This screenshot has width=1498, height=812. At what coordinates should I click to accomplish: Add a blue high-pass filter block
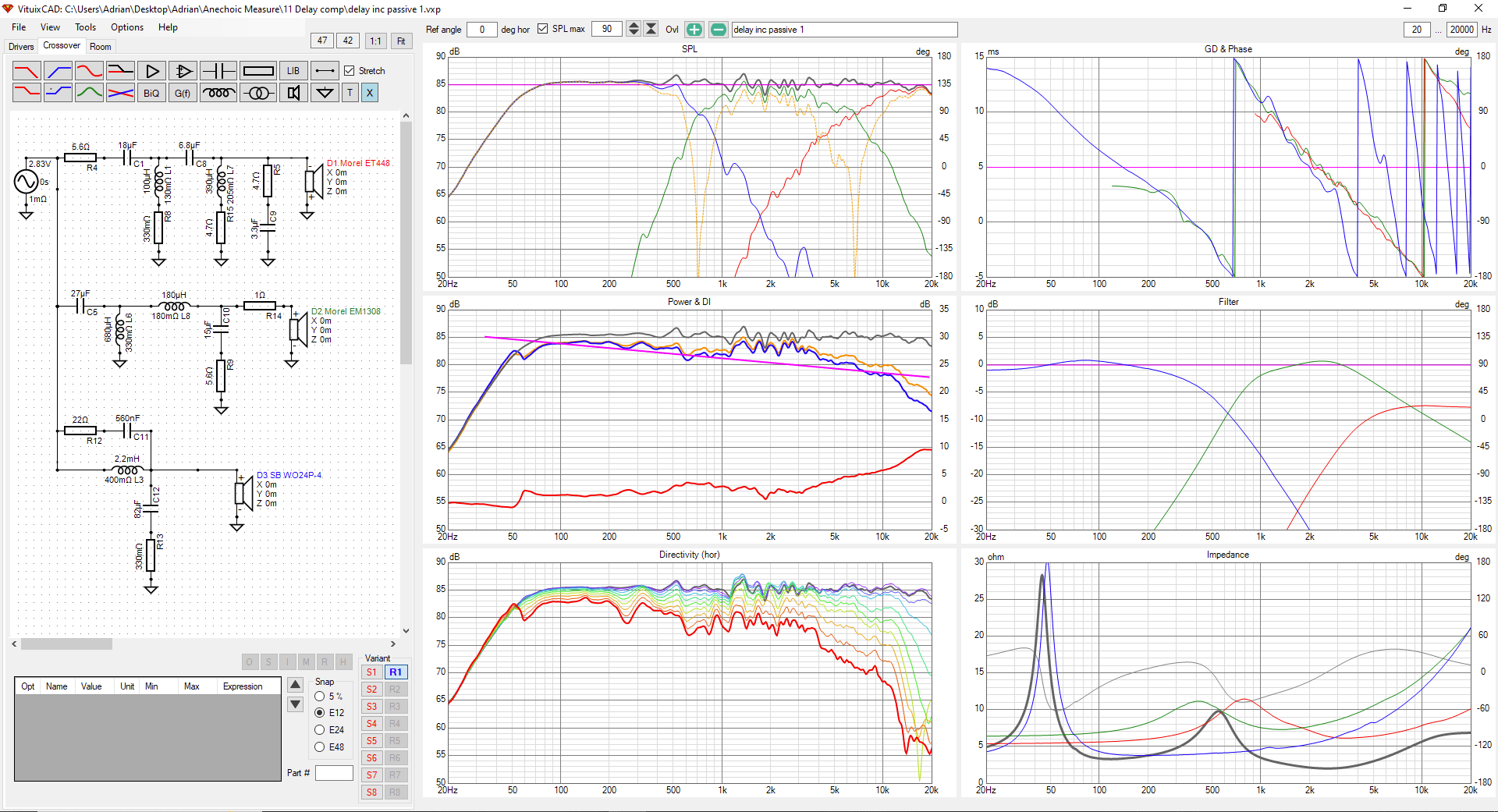(58, 71)
